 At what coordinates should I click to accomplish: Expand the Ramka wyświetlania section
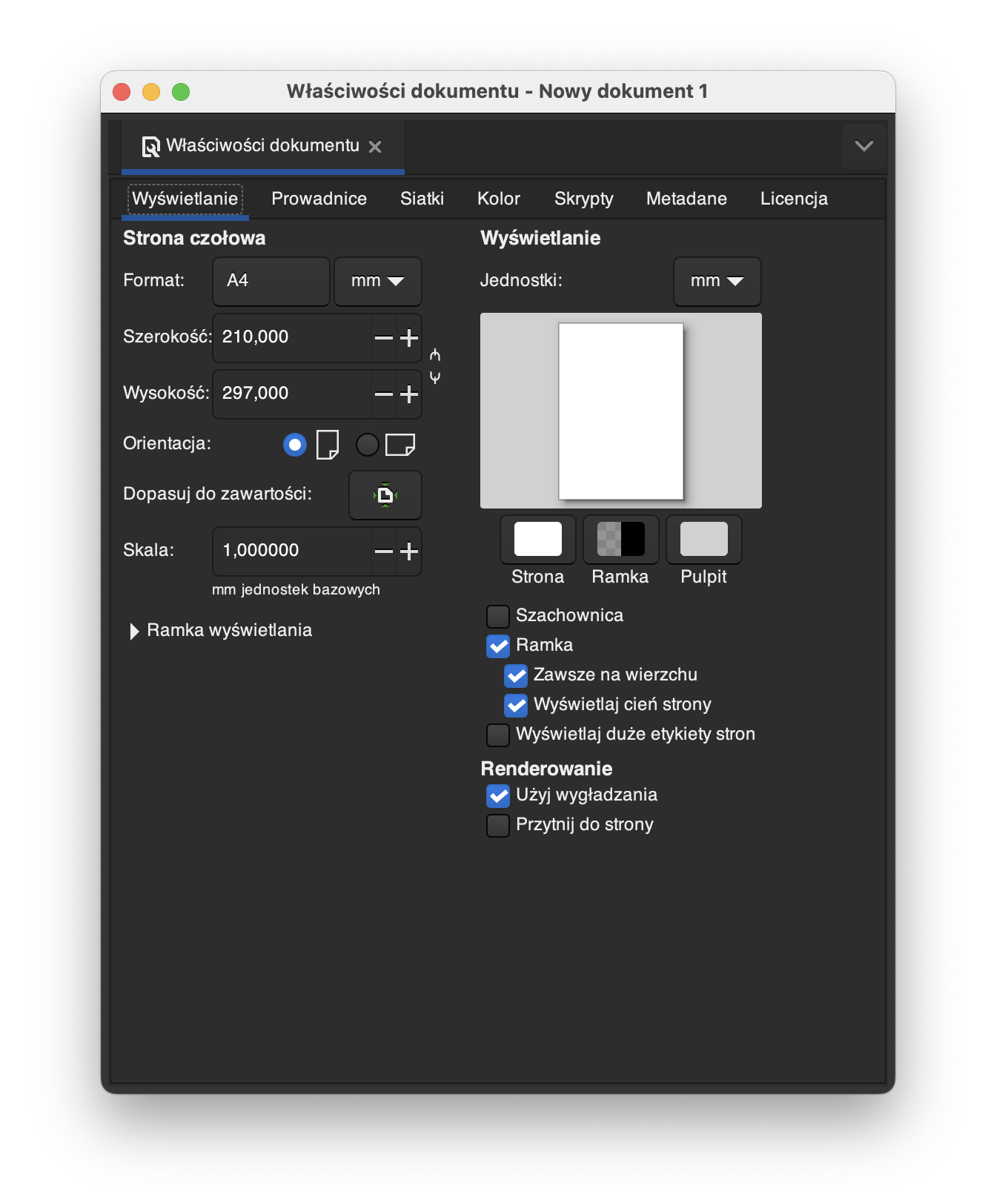pos(134,631)
